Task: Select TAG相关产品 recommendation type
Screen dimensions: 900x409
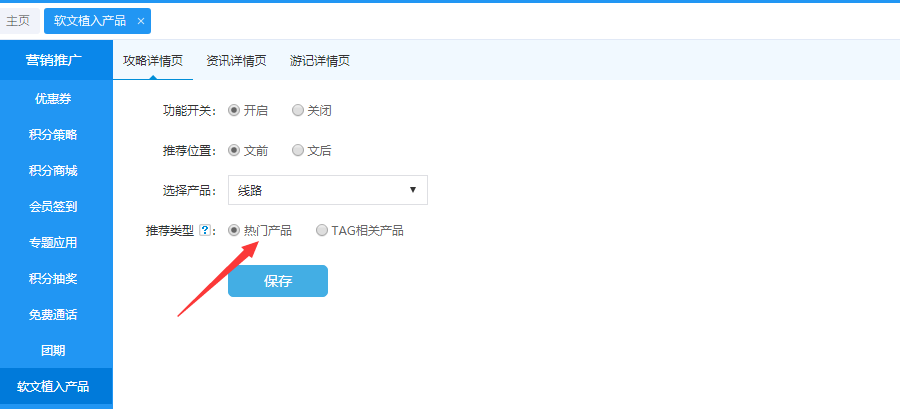Action: [322, 231]
